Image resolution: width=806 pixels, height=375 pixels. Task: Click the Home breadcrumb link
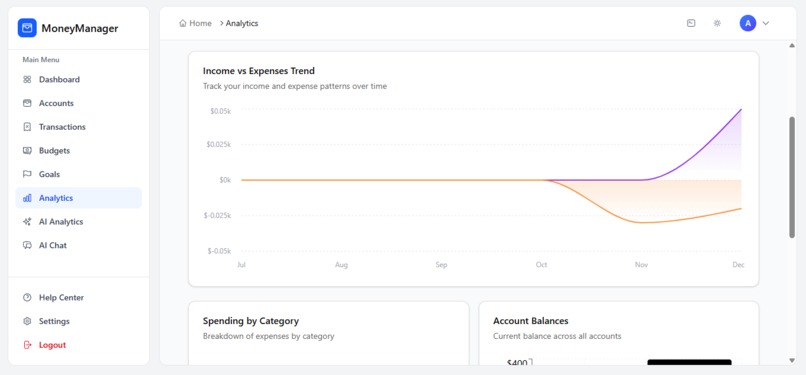click(x=195, y=23)
